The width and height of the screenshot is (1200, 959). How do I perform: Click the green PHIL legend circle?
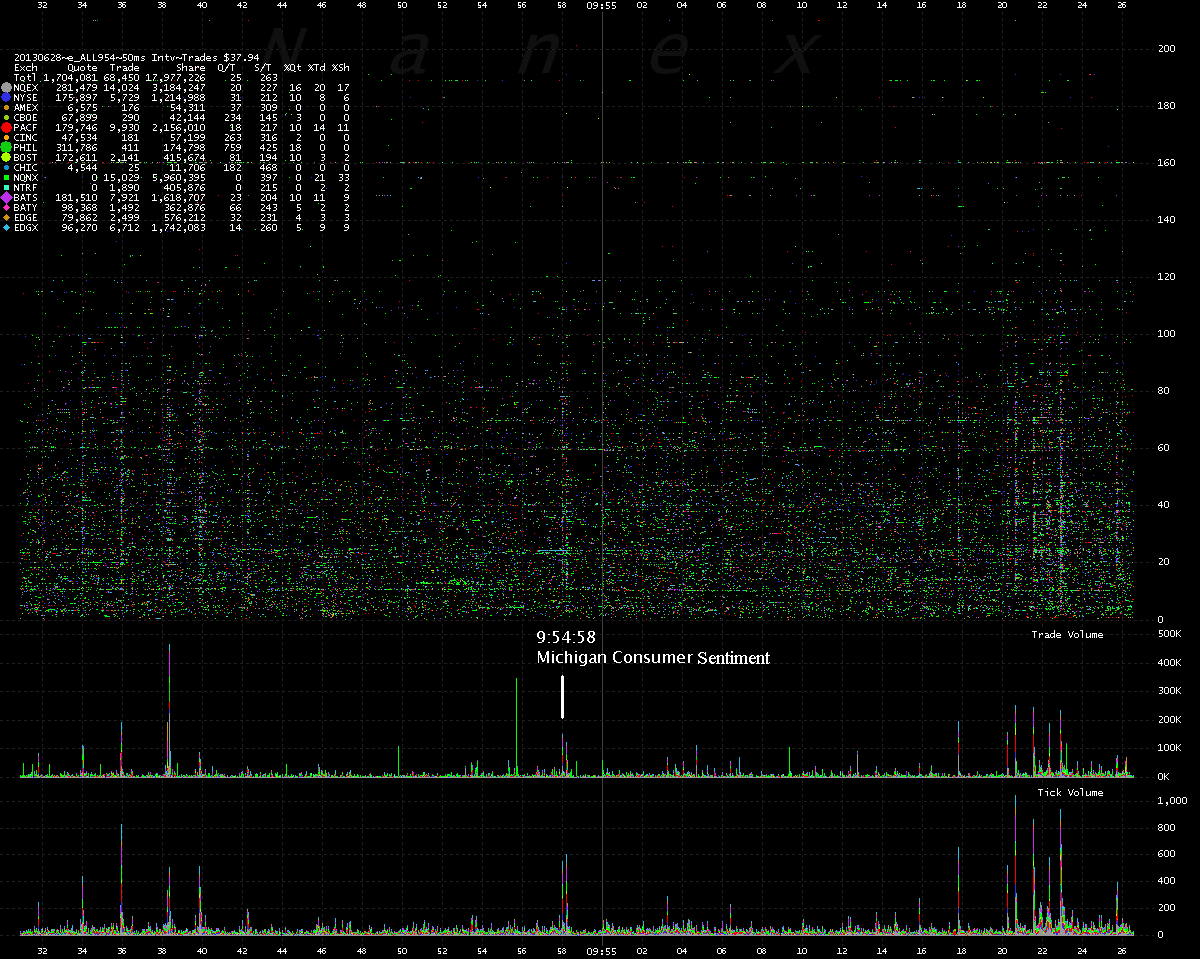[x=6, y=147]
